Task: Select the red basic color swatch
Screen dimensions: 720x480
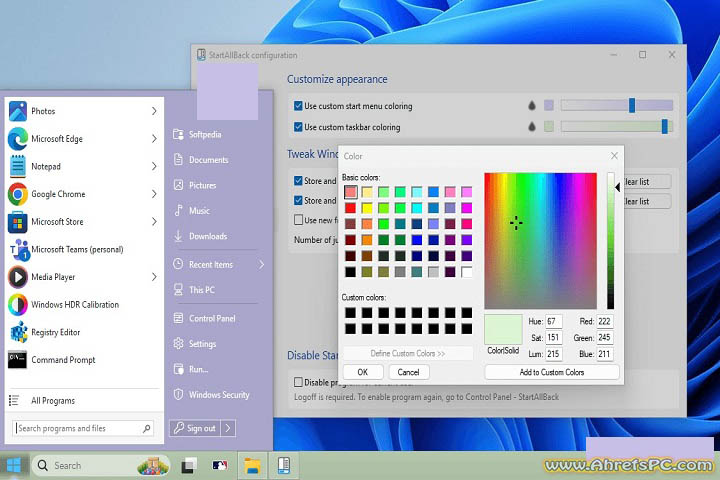Action: tap(350, 208)
